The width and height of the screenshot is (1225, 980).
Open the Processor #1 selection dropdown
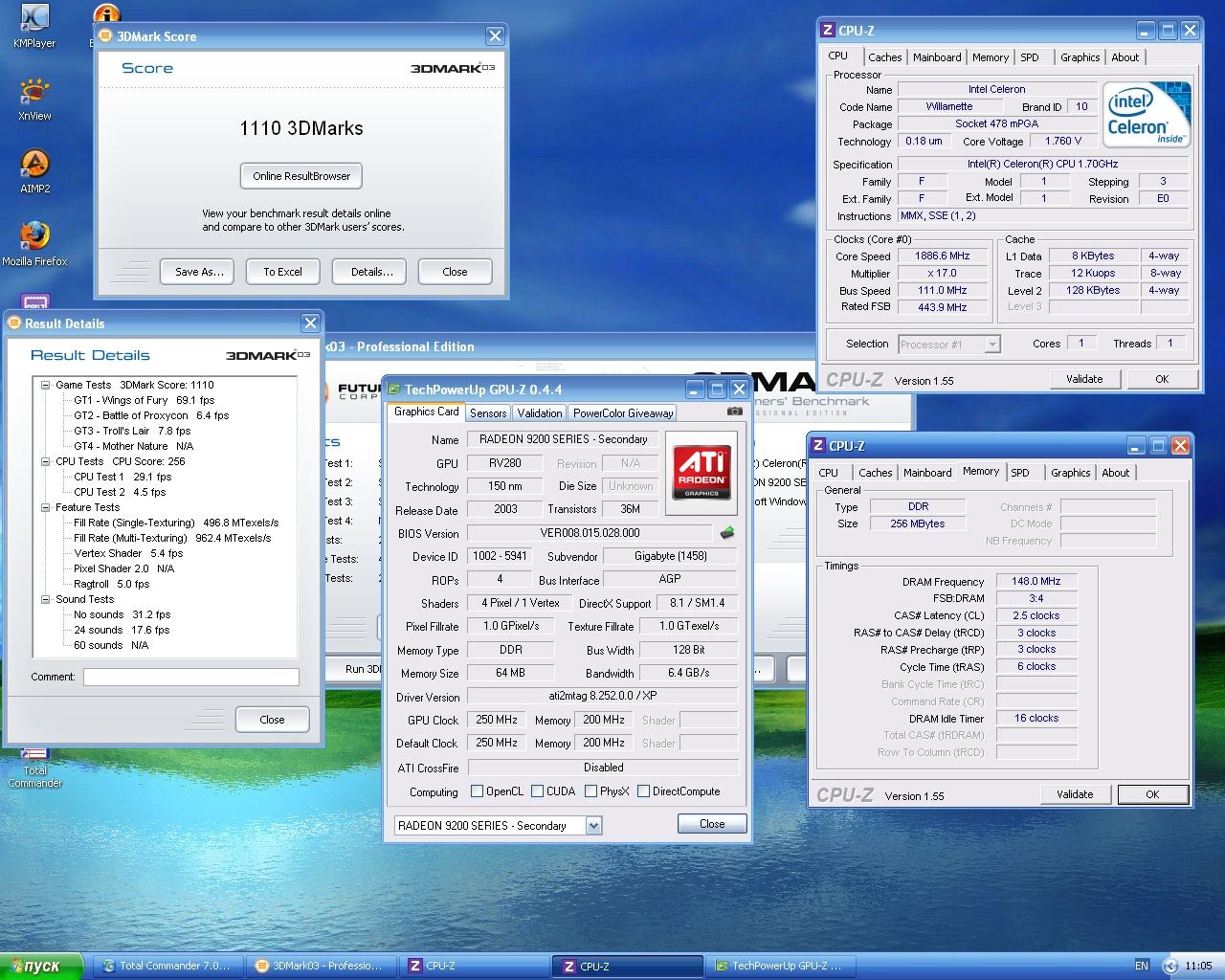(992, 345)
